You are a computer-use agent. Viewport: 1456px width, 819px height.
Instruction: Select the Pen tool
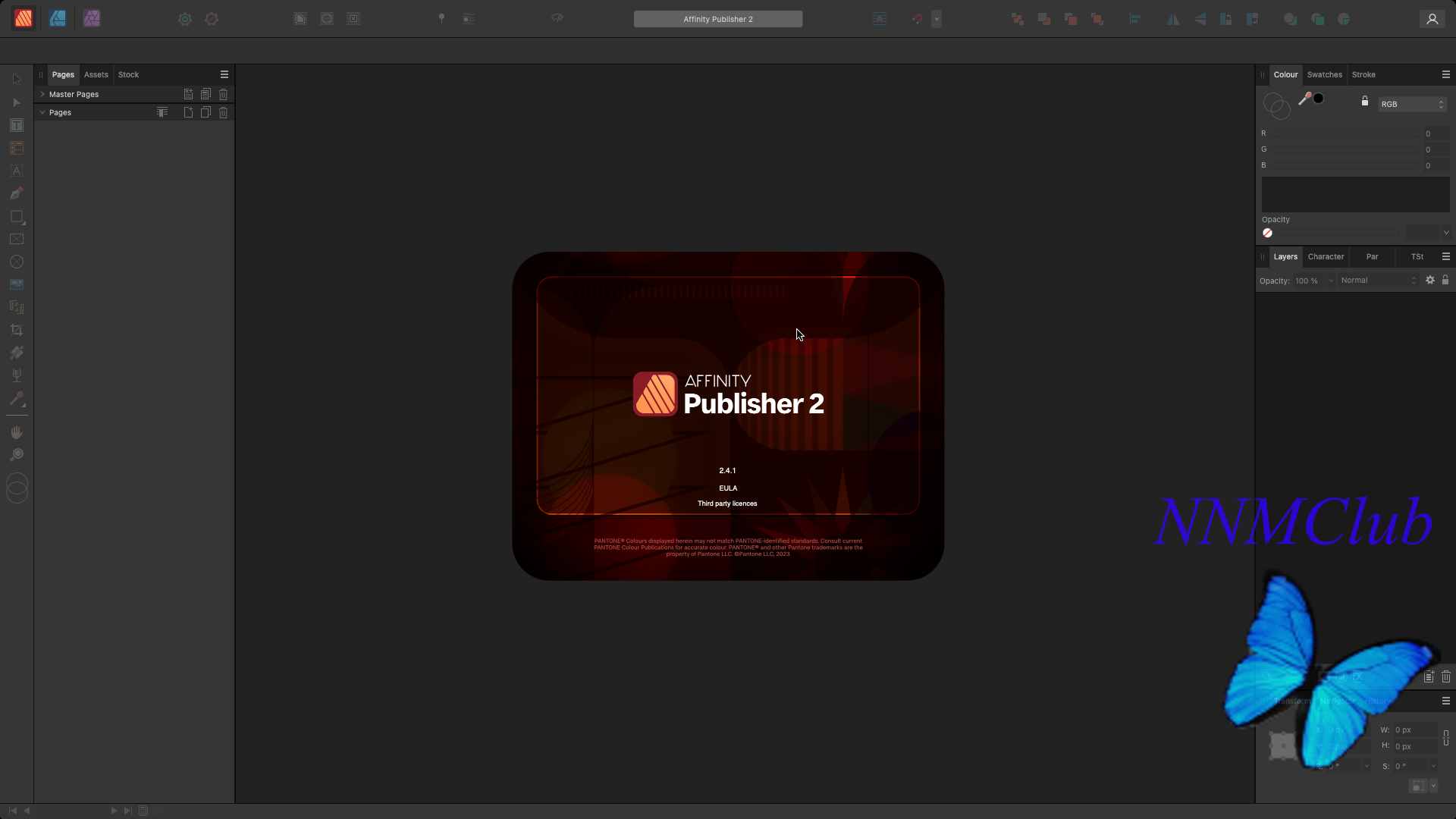[17, 193]
